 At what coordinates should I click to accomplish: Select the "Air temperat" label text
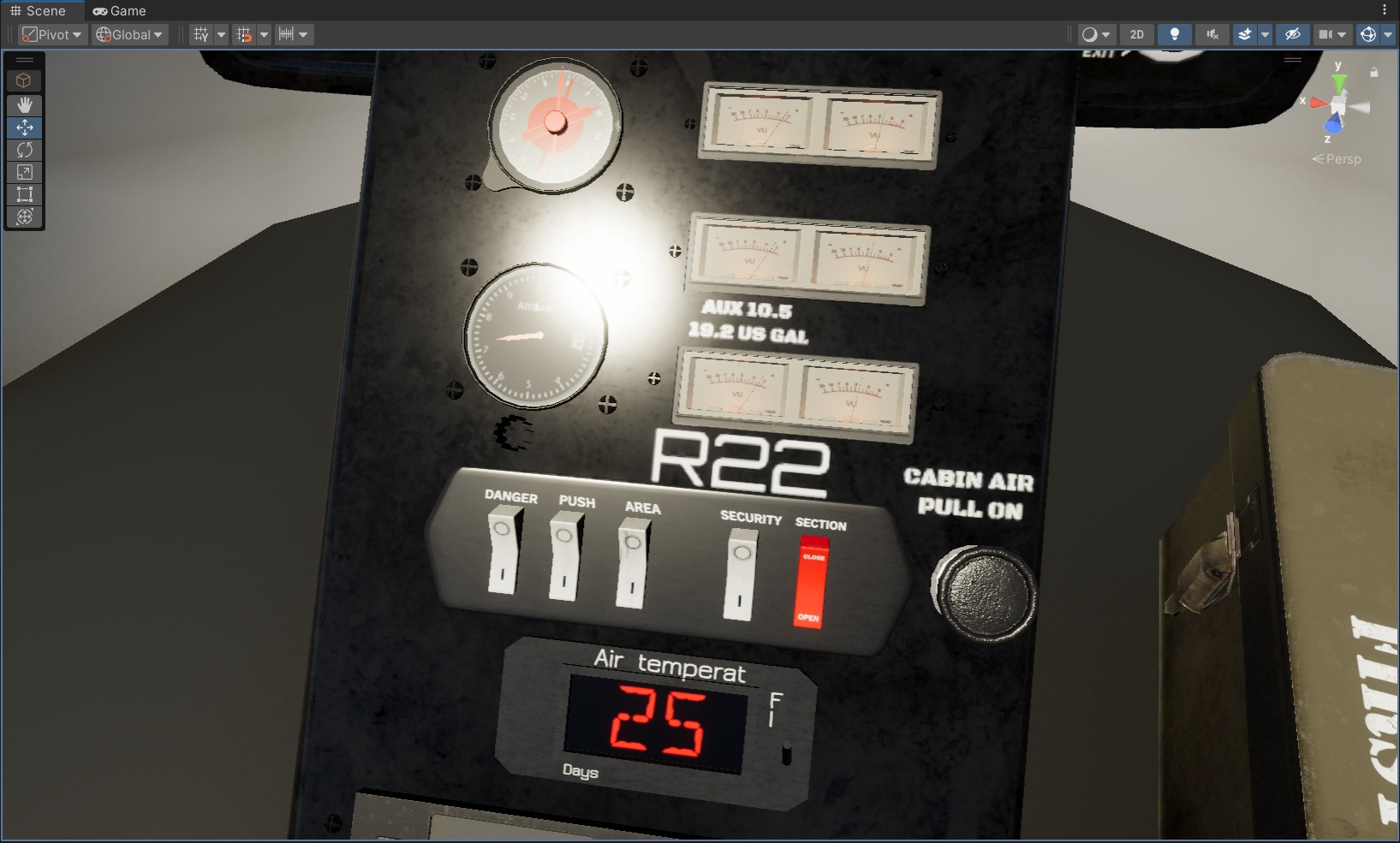(x=670, y=664)
